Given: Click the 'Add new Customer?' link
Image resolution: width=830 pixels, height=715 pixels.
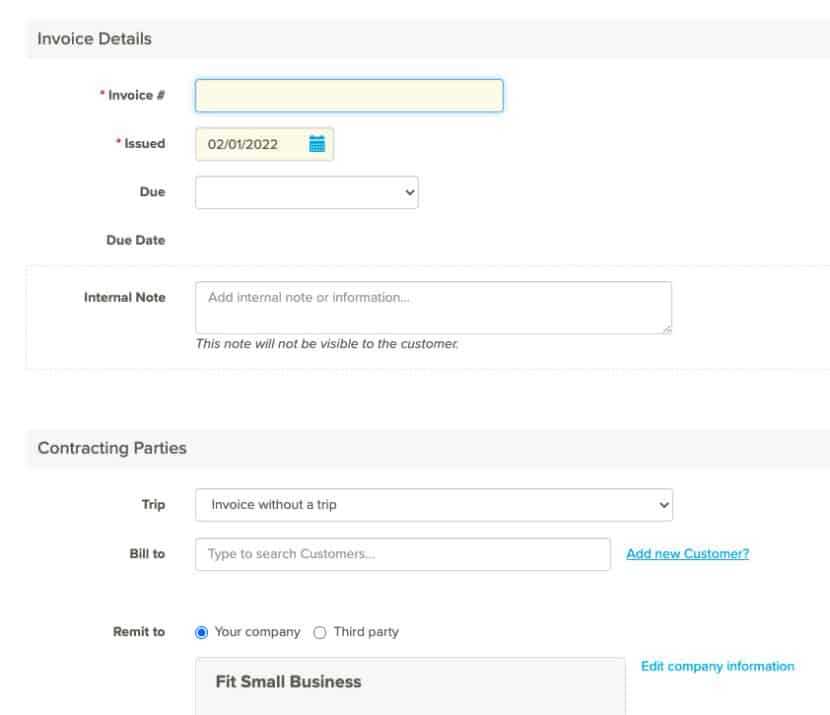Looking at the screenshot, I should click(x=685, y=553).
